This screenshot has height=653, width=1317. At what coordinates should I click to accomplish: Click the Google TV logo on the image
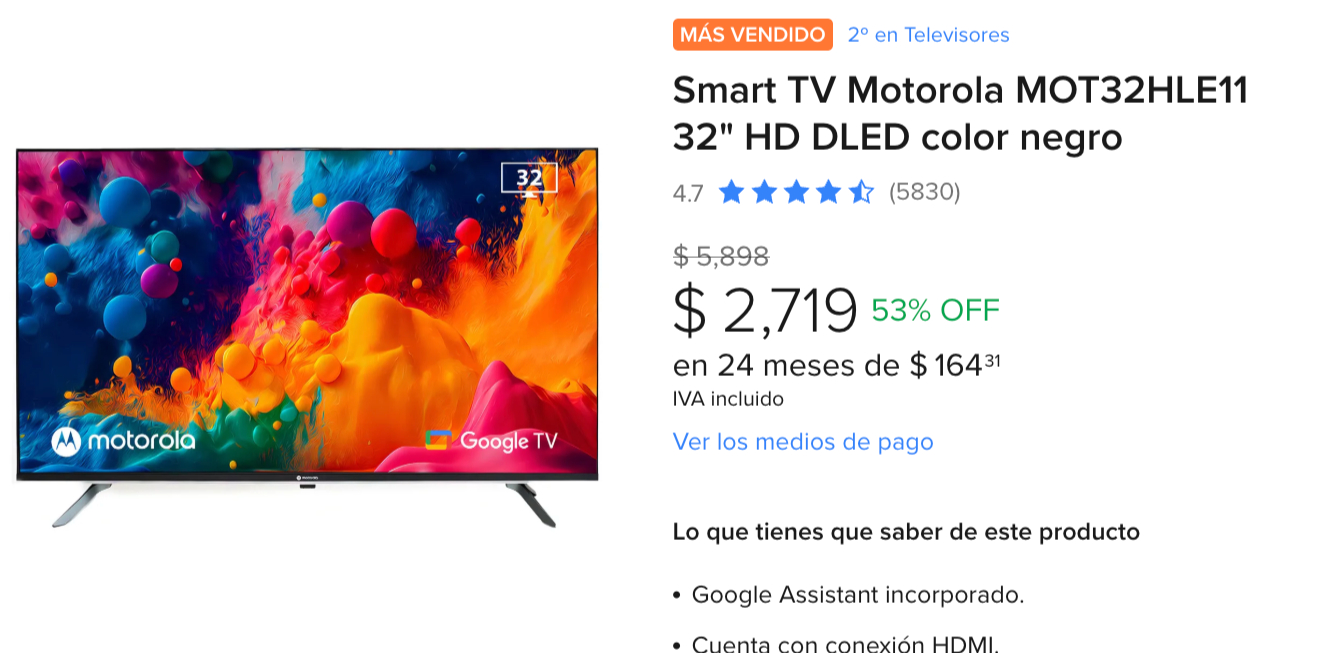point(491,441)
